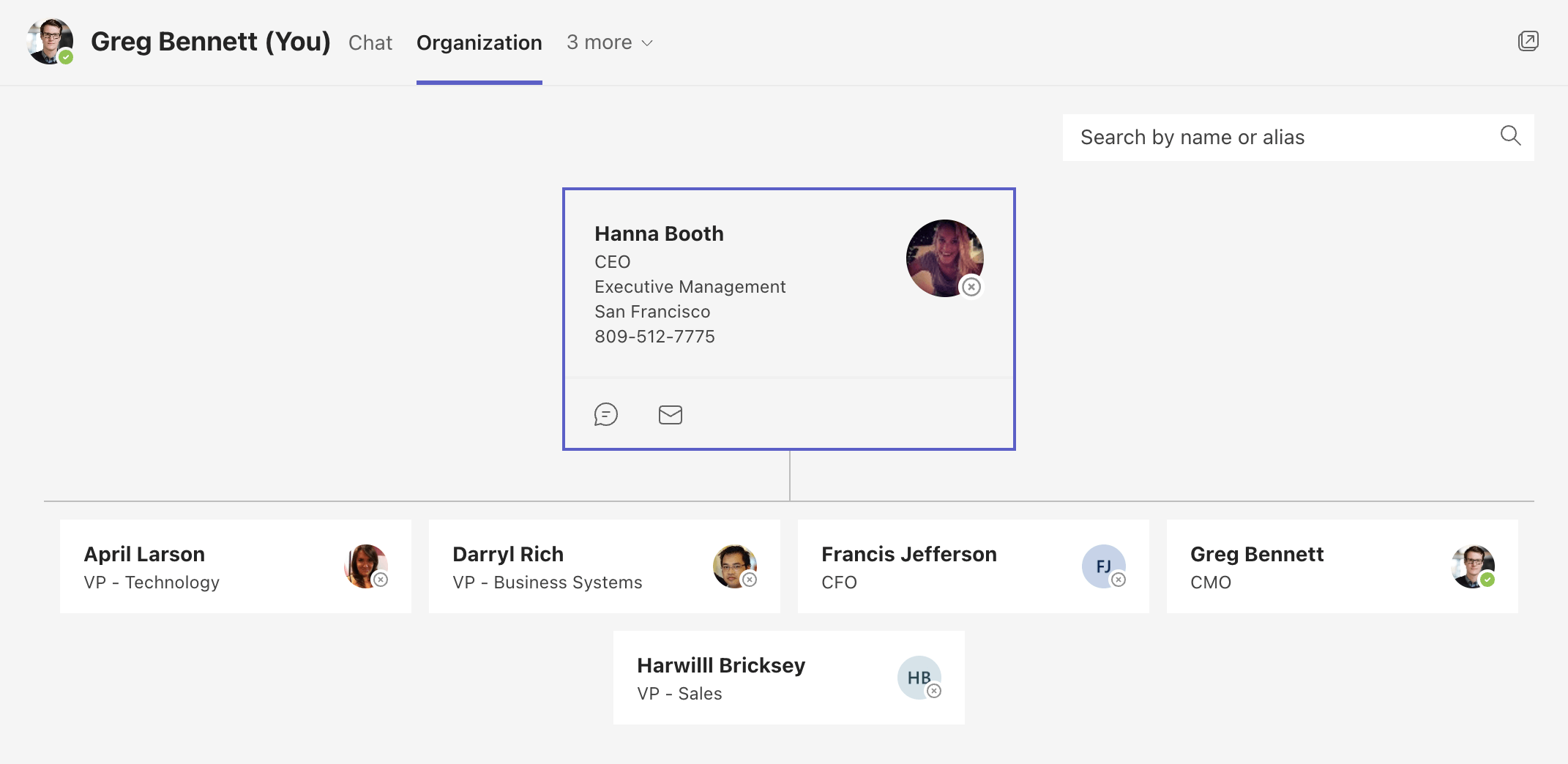Image resolution: width=1568 pixels, height=764 pixels.
Task: Pop out the conversation into a new window
Action: click(1528, 41)
